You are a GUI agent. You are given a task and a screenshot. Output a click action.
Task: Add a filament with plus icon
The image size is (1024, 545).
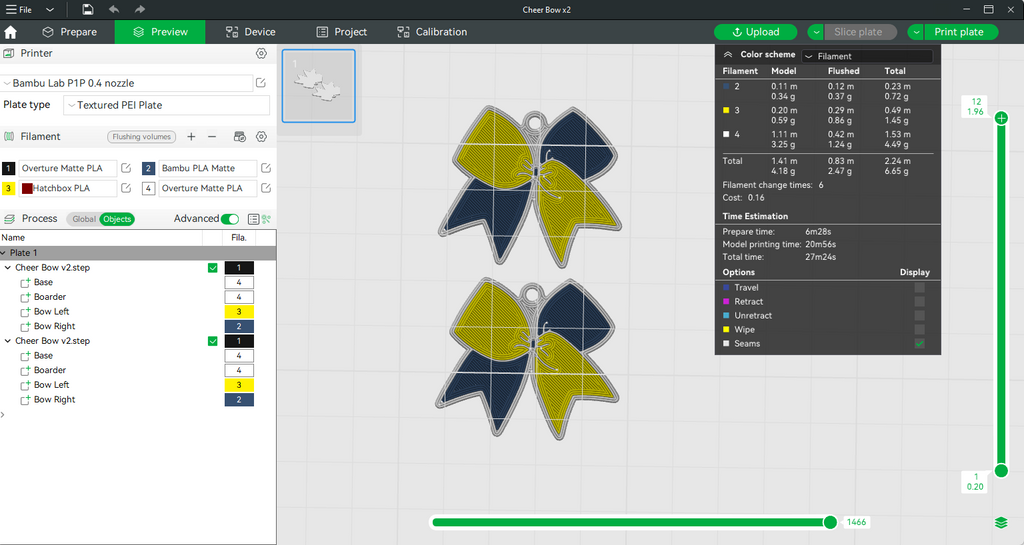pyautogui.click(x=191, y=136)
